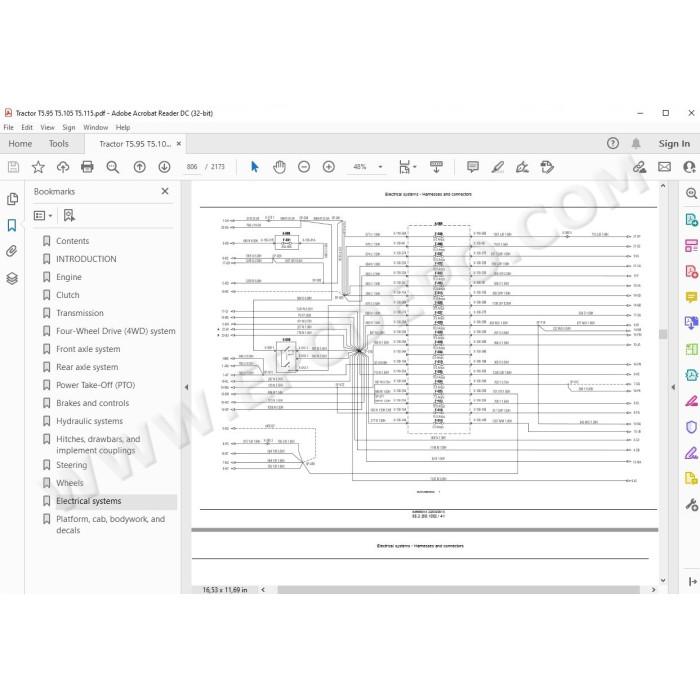Jump to the INTRODUCTION bookmark
This screenshot has height=700, width=700.
click(86, 259)
